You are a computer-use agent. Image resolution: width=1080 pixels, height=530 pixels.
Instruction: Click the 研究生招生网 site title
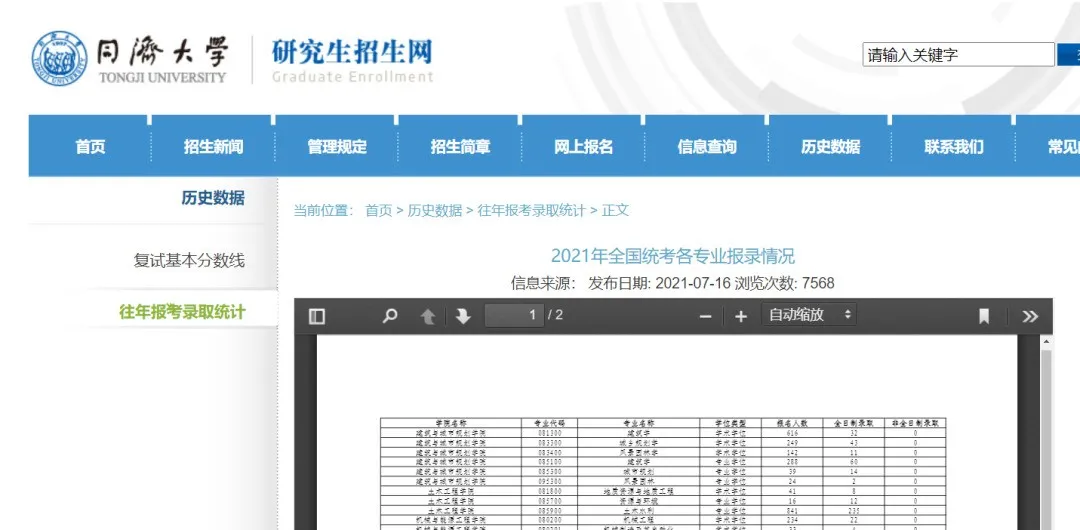click(x=352, y=52)
